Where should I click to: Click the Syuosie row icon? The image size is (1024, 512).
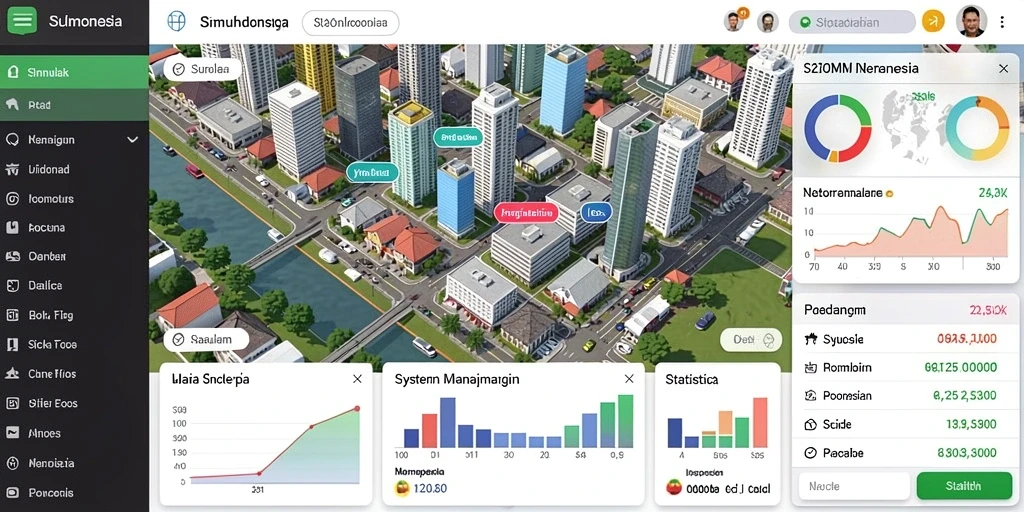(x=811, y=339)
